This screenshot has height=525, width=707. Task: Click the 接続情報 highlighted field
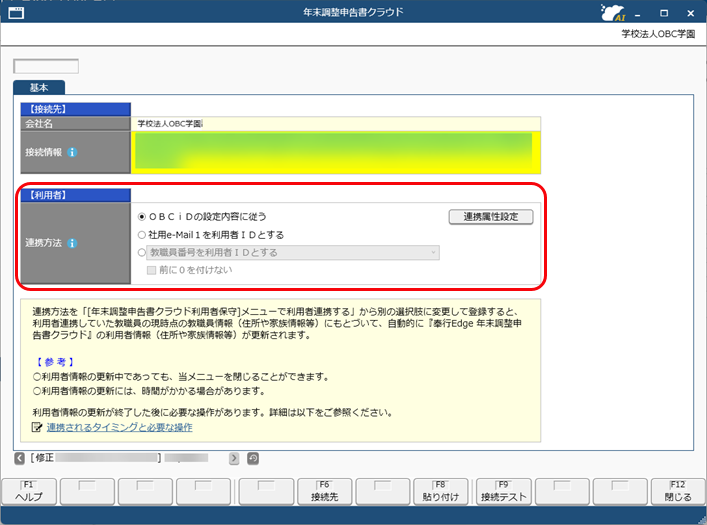coord(335,152)
